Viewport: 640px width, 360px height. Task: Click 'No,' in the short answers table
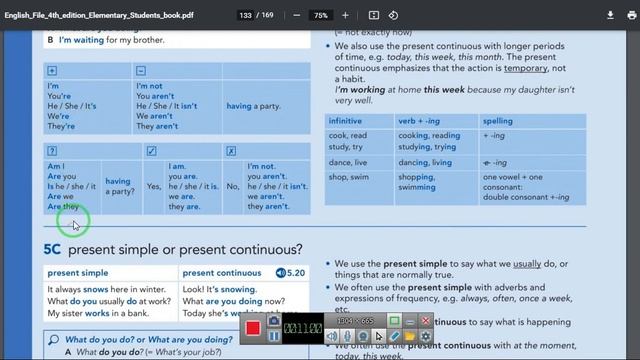(233, 186)
